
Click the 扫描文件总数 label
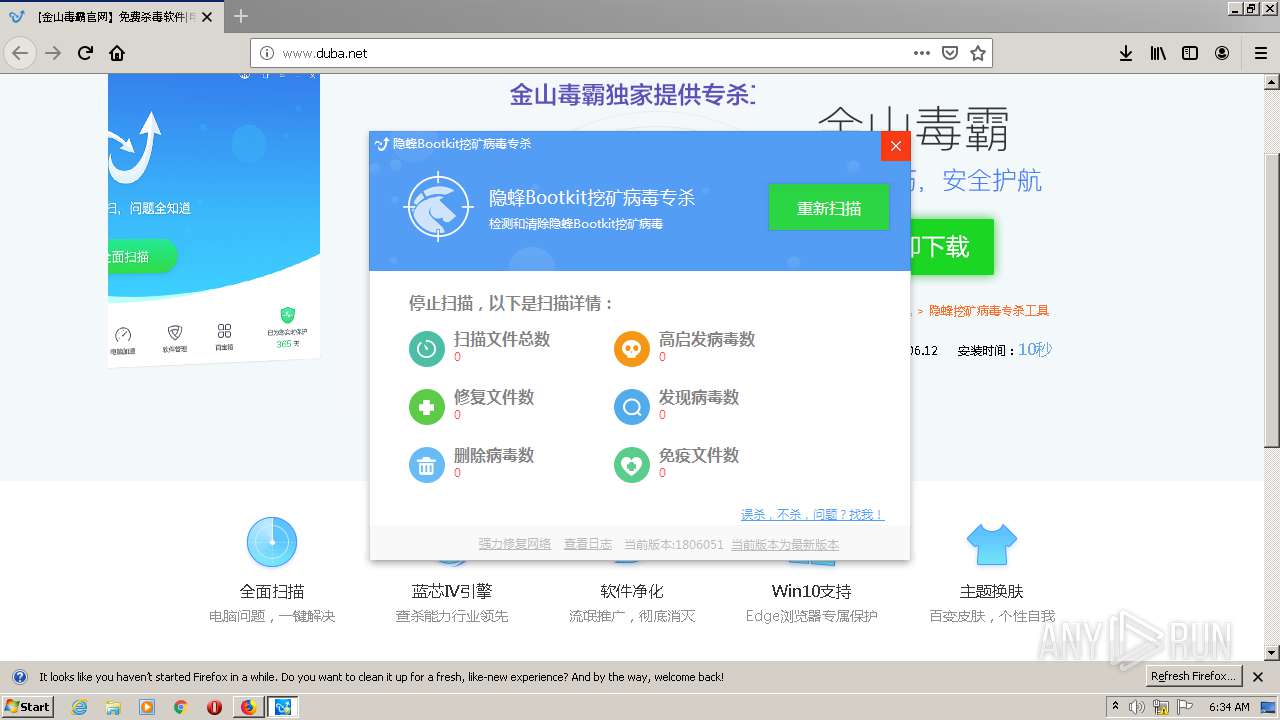[x=502, y=339]
